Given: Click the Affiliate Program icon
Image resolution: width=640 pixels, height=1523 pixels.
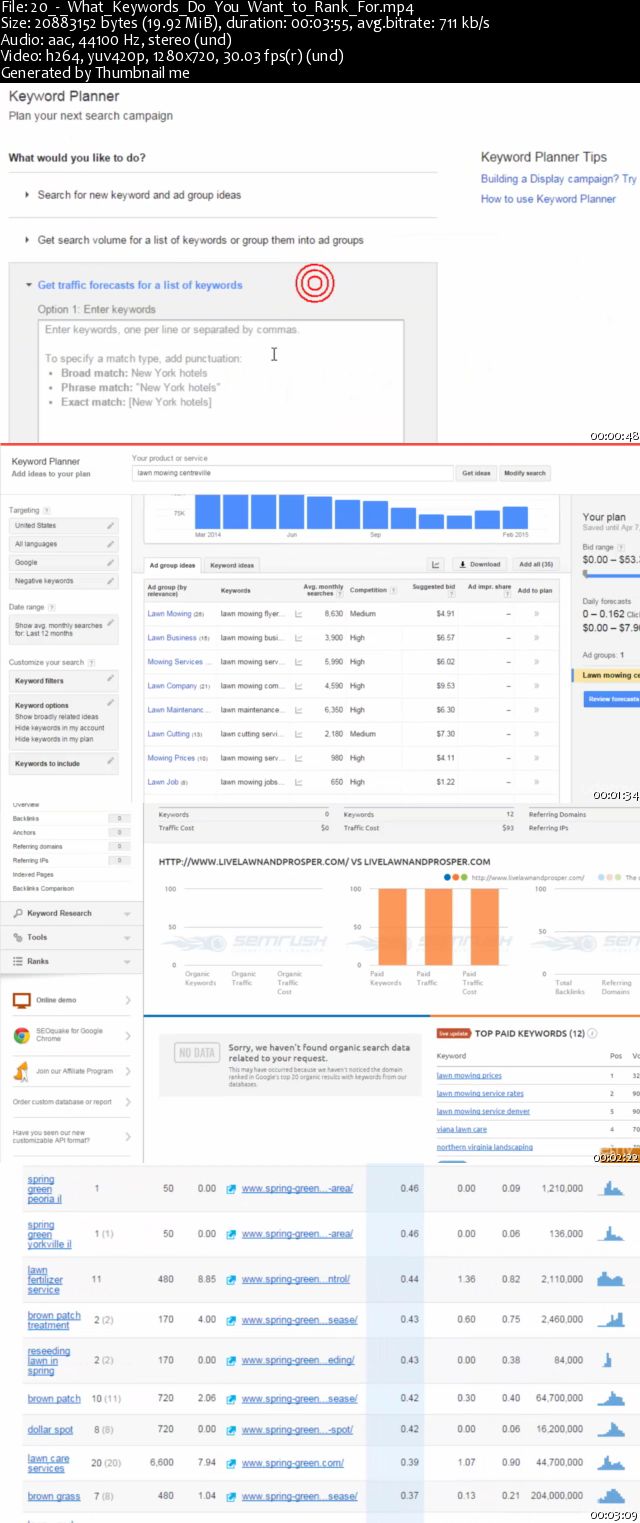Looking at the screenshot, I should click(21, 1071).
